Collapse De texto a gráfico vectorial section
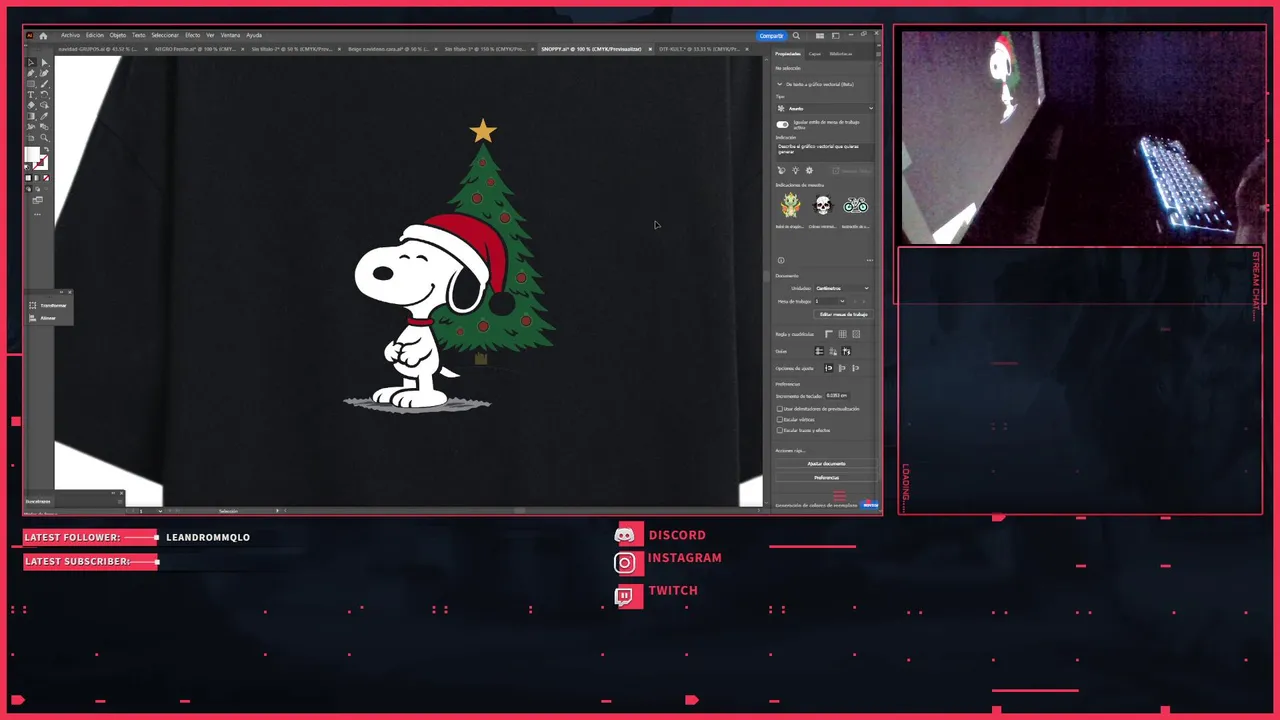1280x720 pixels. [779, 84]
